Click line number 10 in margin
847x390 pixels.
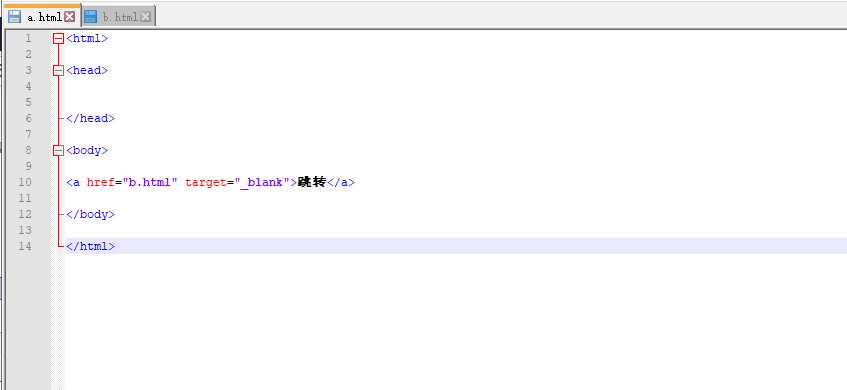pyautogui.click(x=25, y=182)
